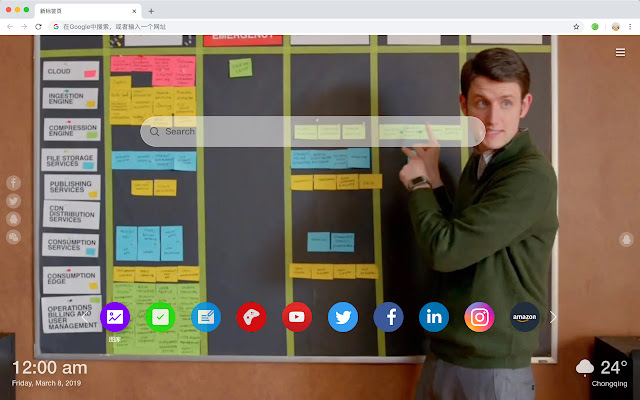Open the LinkedIn shortcut
Image resolution: width=640 pixels, height=400 pixels.
click(x=434, y=317)
